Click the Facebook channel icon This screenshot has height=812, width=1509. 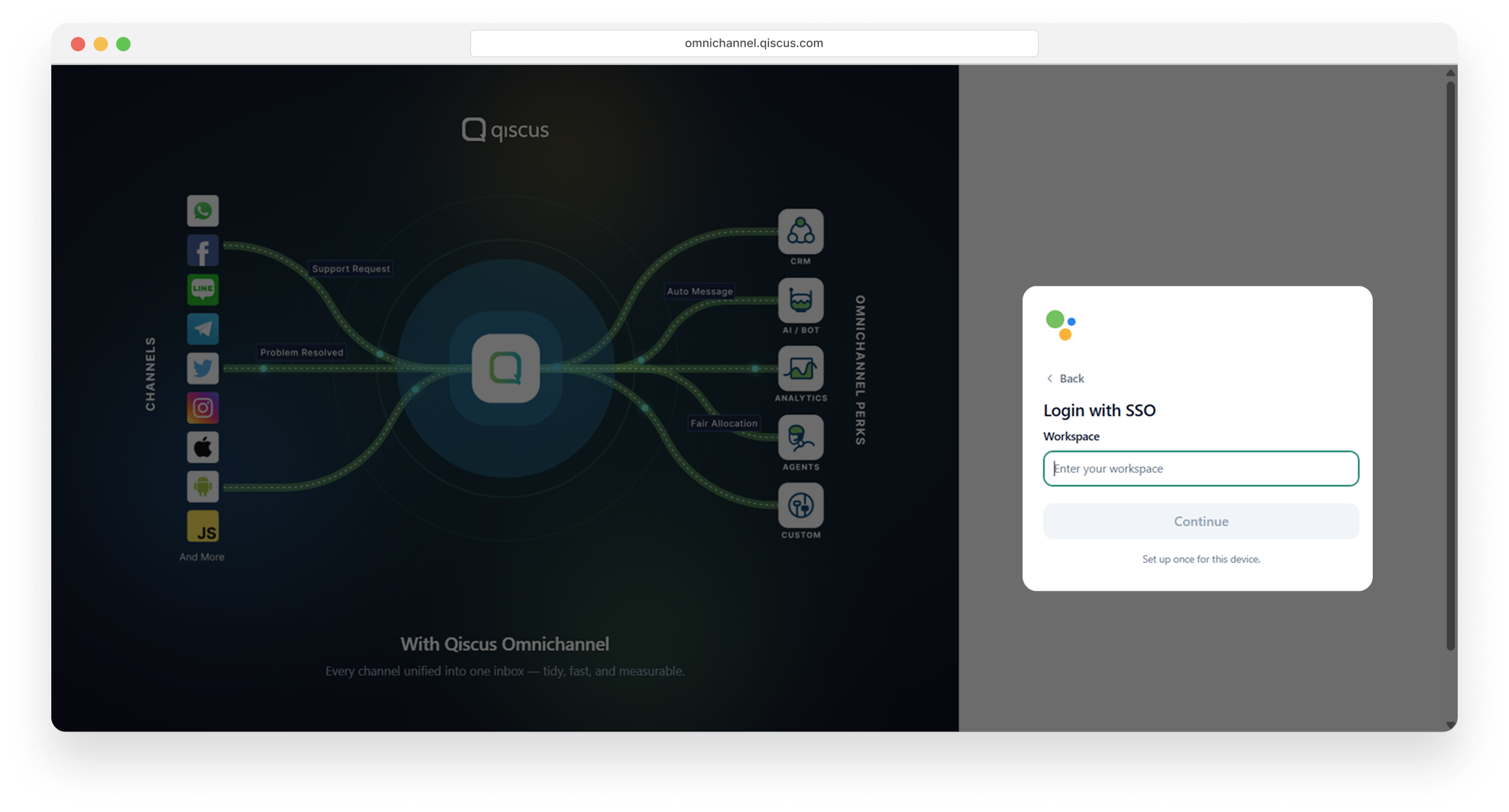click(x=203, y=250)
